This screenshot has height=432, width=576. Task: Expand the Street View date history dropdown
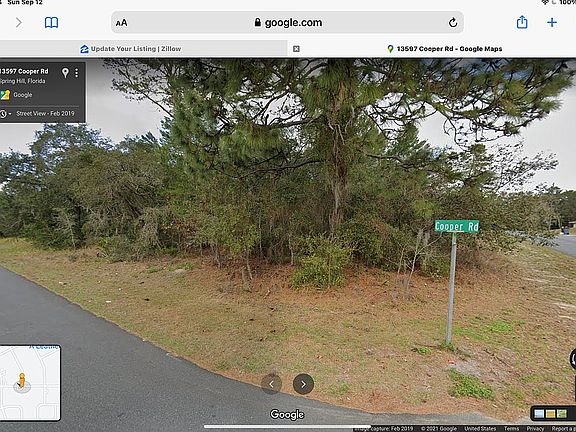(5, 114)
